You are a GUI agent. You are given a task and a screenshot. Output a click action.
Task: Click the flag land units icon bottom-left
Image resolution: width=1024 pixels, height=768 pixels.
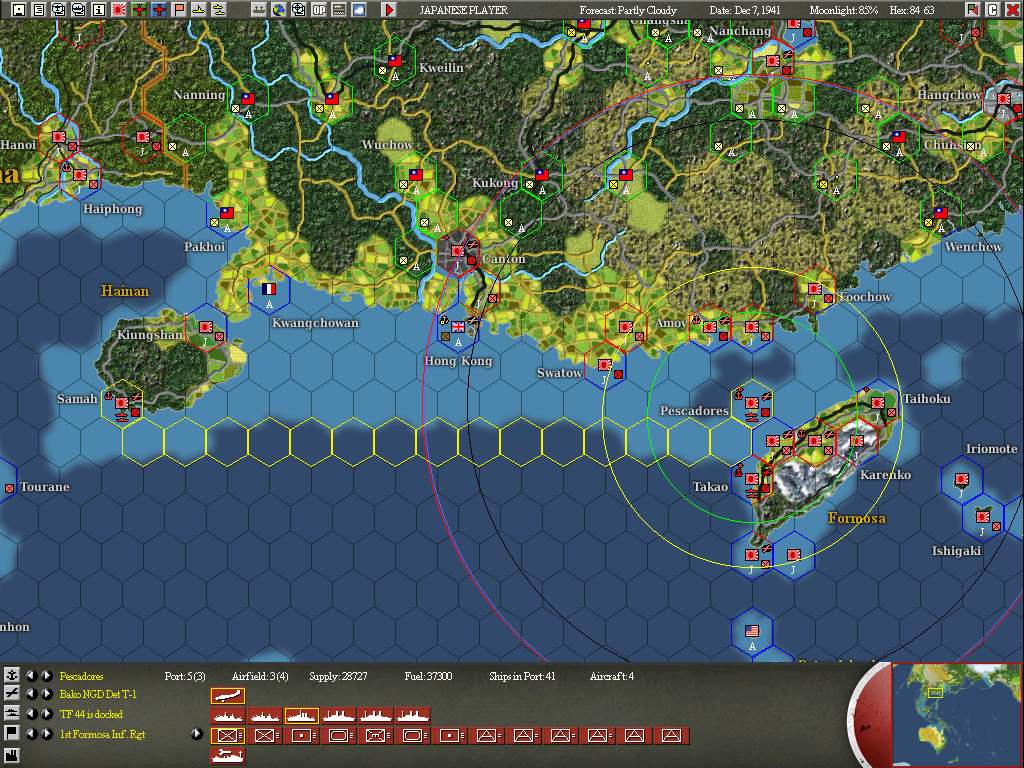click(12, 733)
